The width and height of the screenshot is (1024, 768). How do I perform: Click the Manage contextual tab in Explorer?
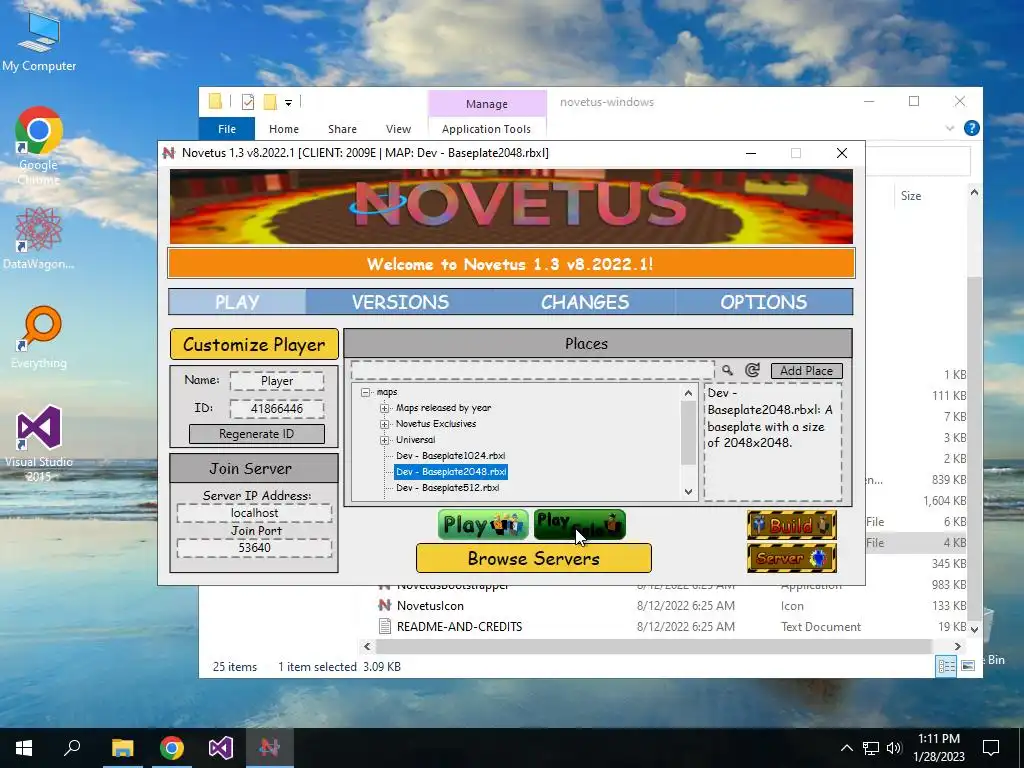pyautogui.click(x=487, y=104)
